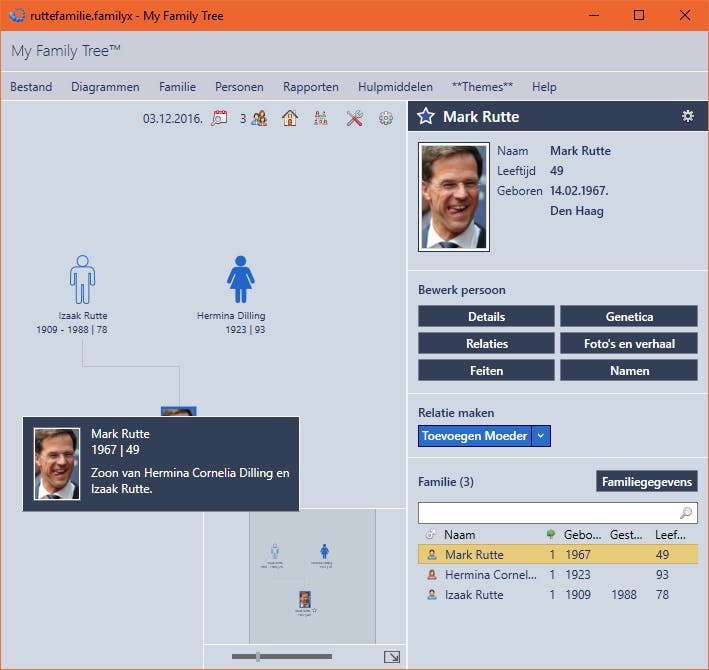Click the Izaak Rutte person icon in list

coord(432,595)
